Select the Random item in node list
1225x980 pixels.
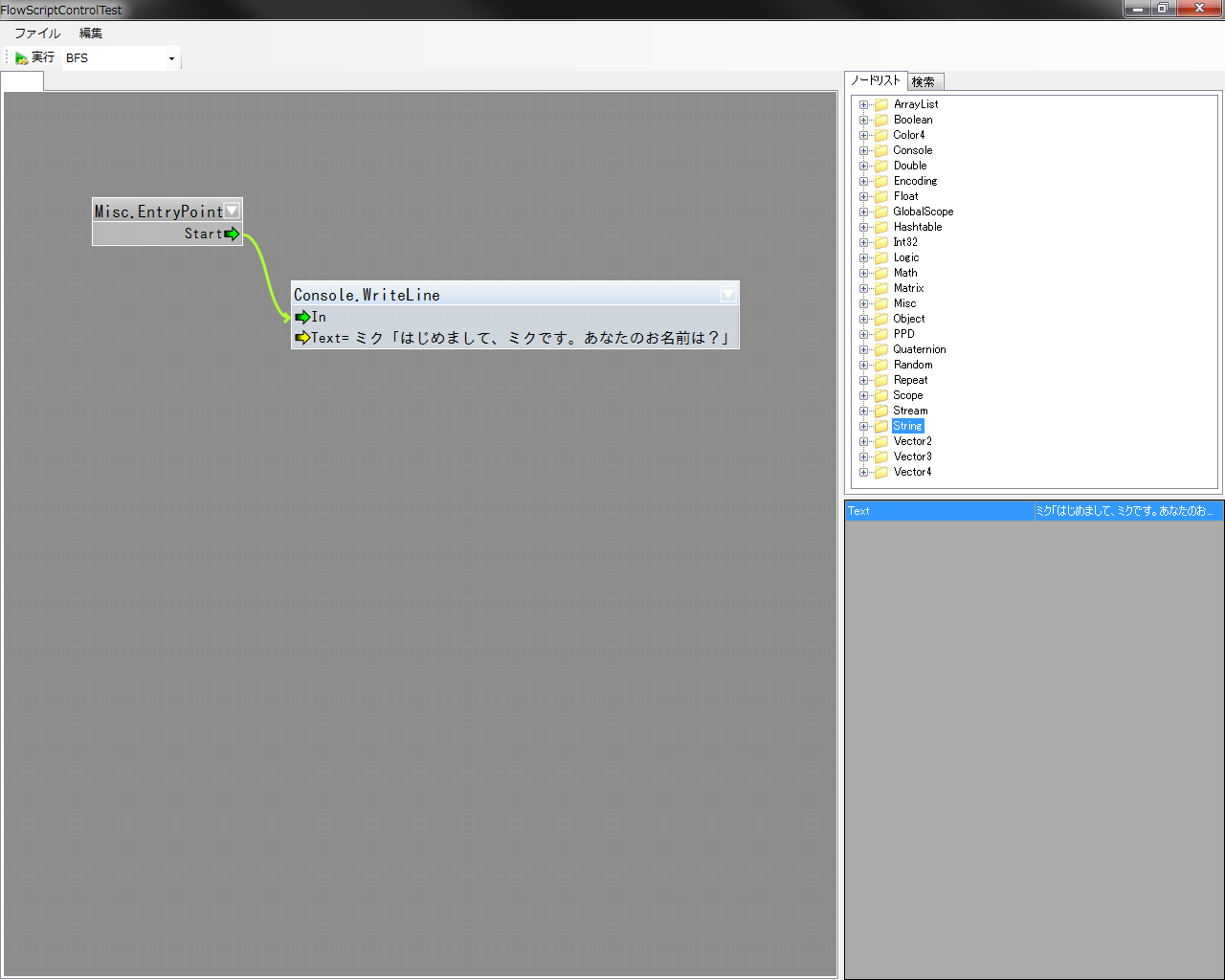(x=913, y=365)
